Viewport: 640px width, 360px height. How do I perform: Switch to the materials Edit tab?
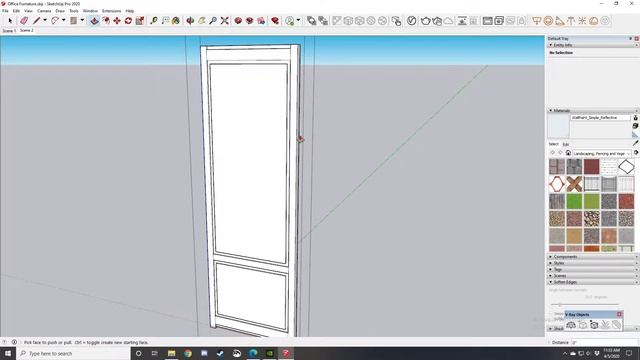[566, 144]
